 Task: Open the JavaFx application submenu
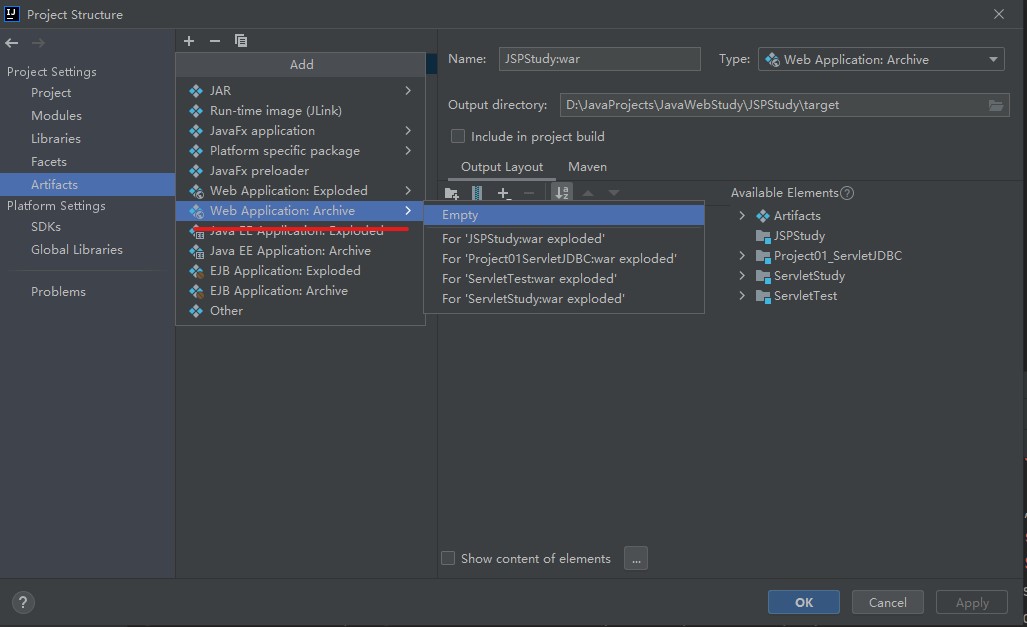(301, 130)
